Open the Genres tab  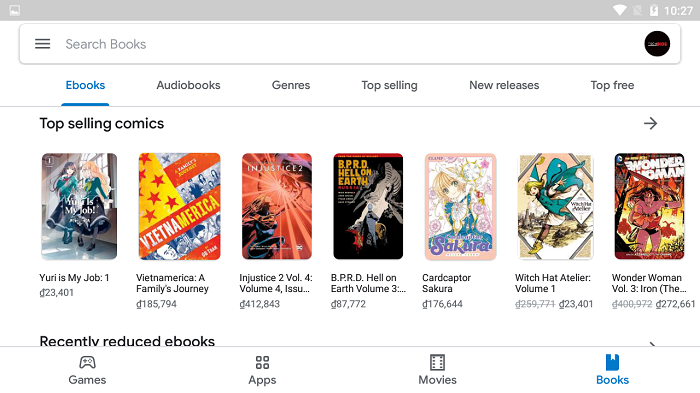[x=291, y=85]
